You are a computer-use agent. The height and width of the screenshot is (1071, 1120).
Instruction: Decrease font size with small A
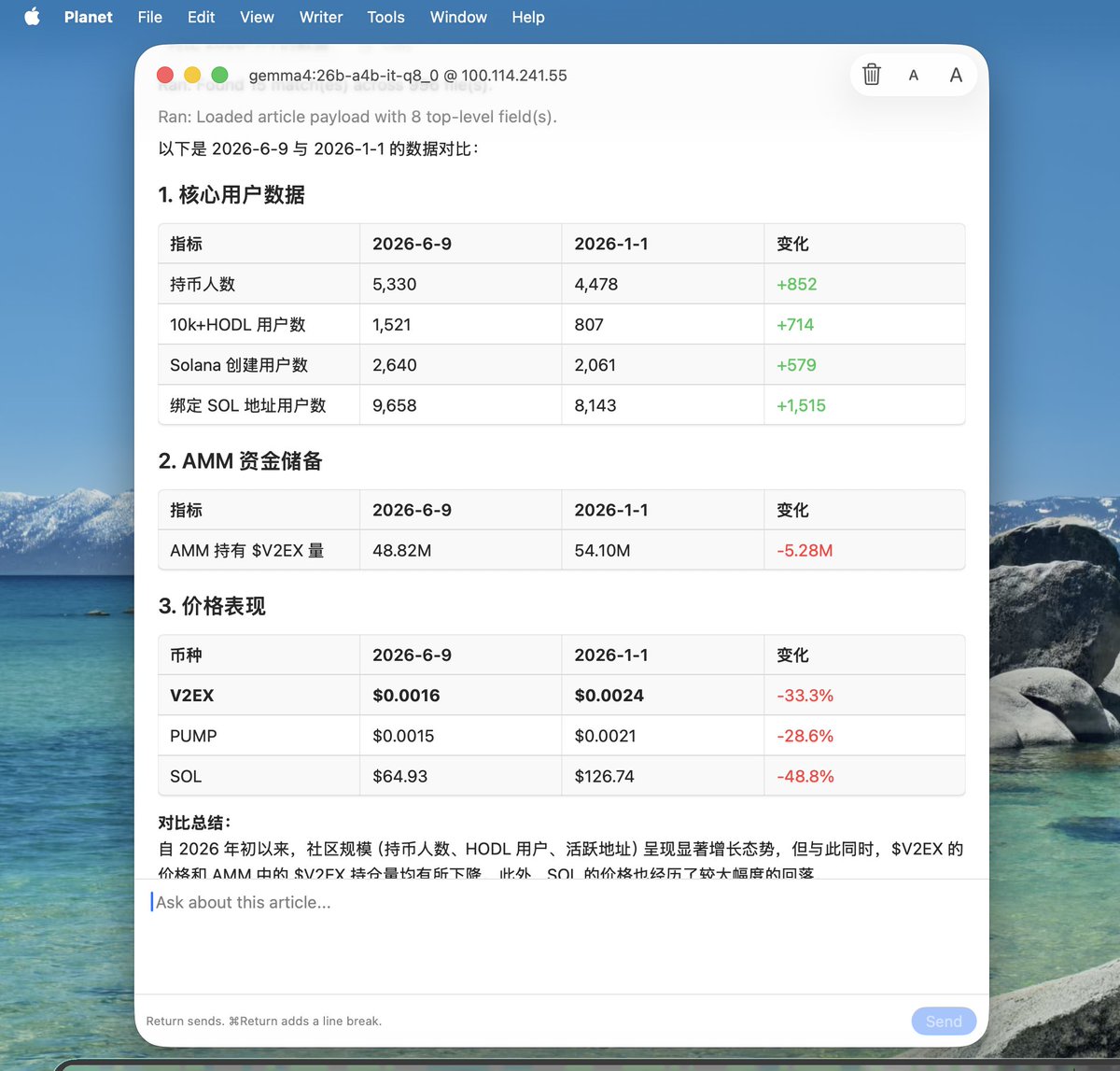pyautogui.click(x=914, y=75)
